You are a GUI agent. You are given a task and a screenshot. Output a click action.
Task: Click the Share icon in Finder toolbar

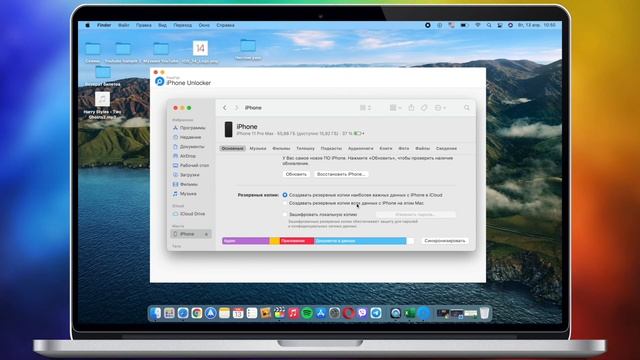point(411,108)
